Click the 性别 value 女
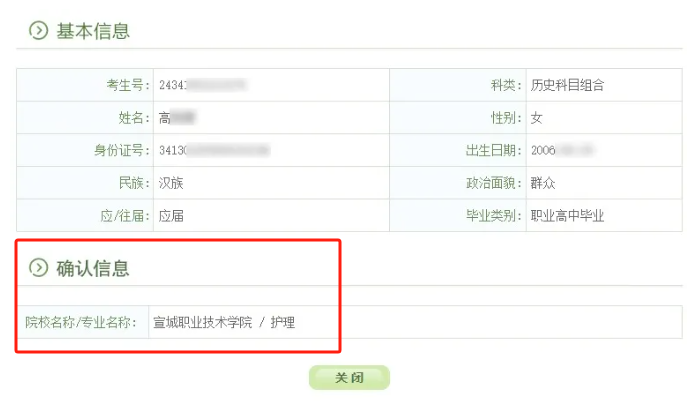Viewport: 696px width, 411px height. (x=537, y=118)
